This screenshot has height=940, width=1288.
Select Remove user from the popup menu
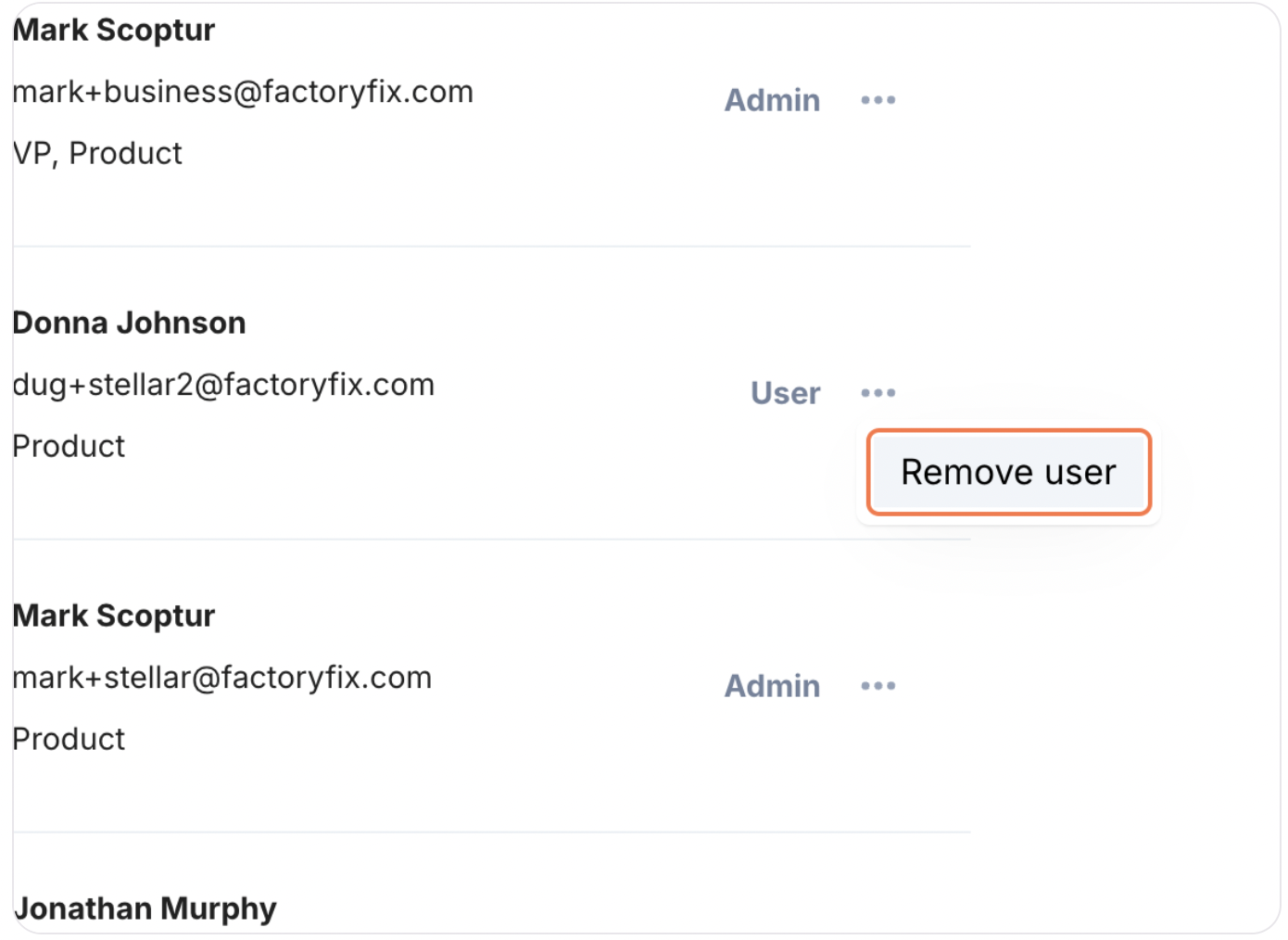point(1008,472)
